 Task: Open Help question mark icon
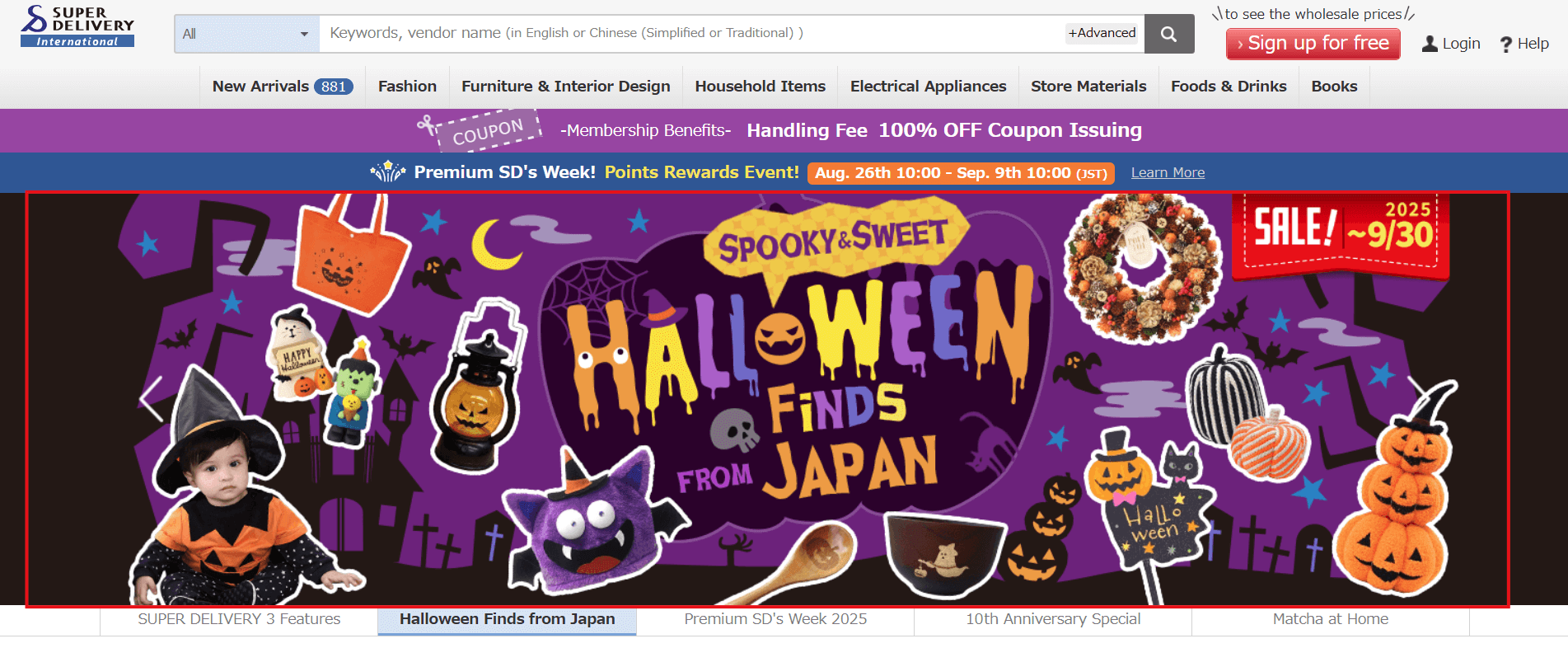(1505, 45)
